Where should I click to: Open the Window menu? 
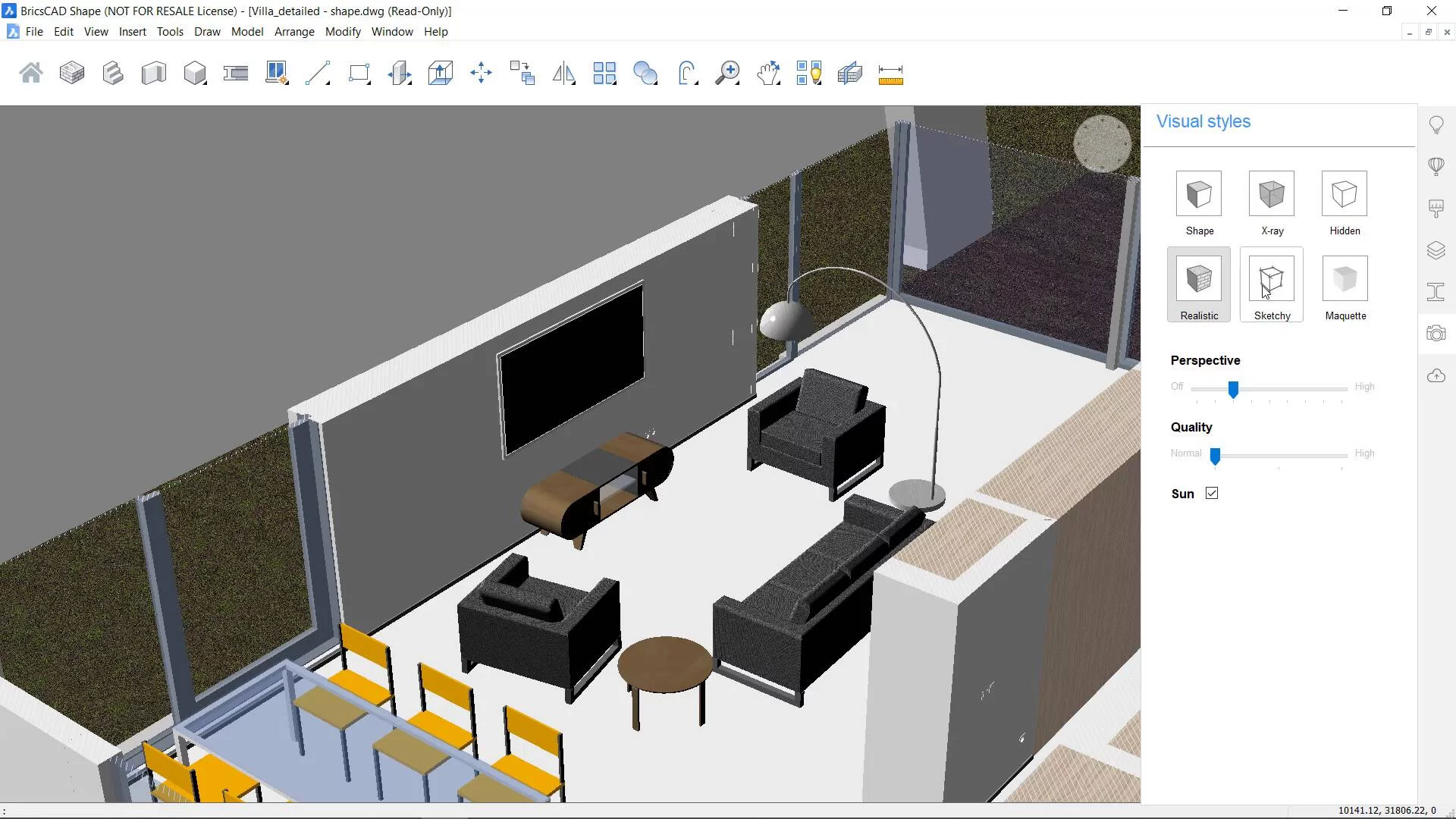[x=393, y=31]
